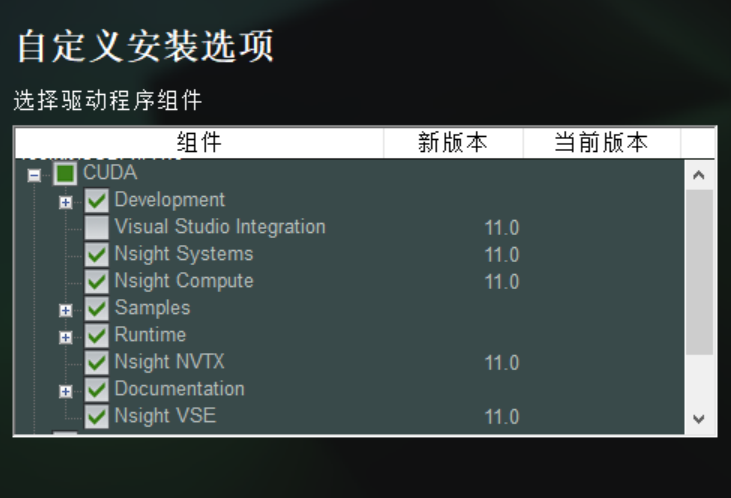This screenshot has width=731, height=498.
Task: Select the Documentation row label
Action: [x=179, y=389]
